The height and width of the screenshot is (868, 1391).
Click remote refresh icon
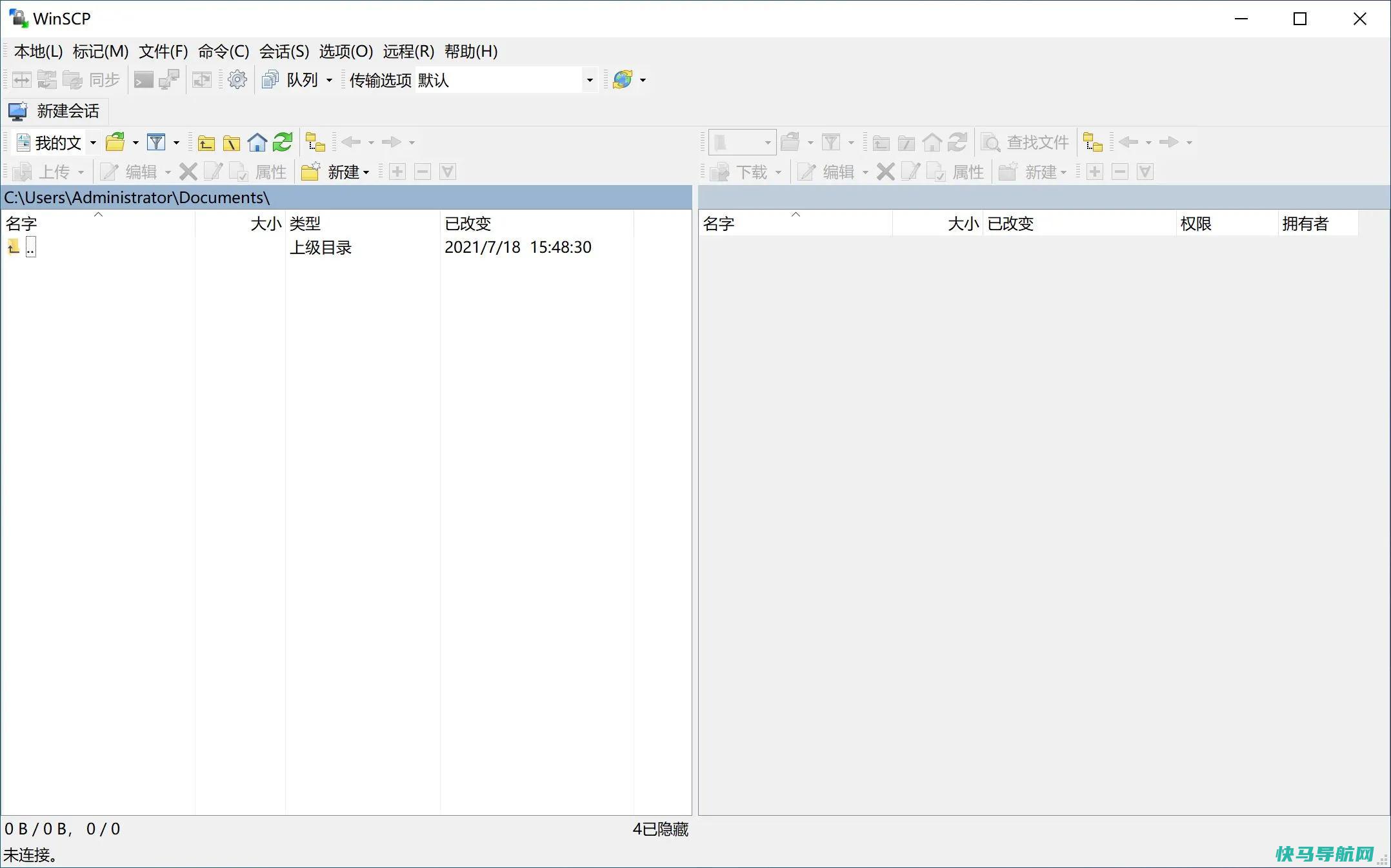tap(957, 143)
